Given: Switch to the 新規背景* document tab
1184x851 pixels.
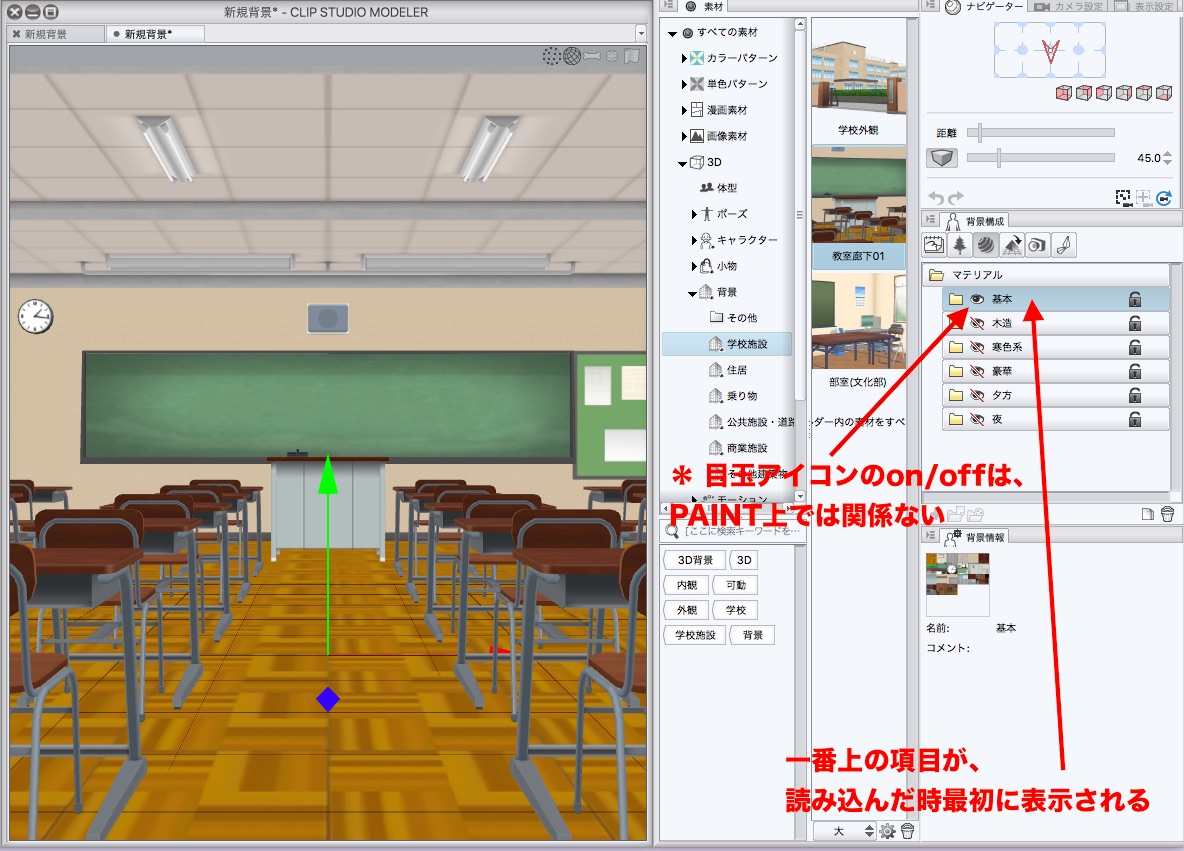Looking at the screenshot, I should [x=155, y=34].
